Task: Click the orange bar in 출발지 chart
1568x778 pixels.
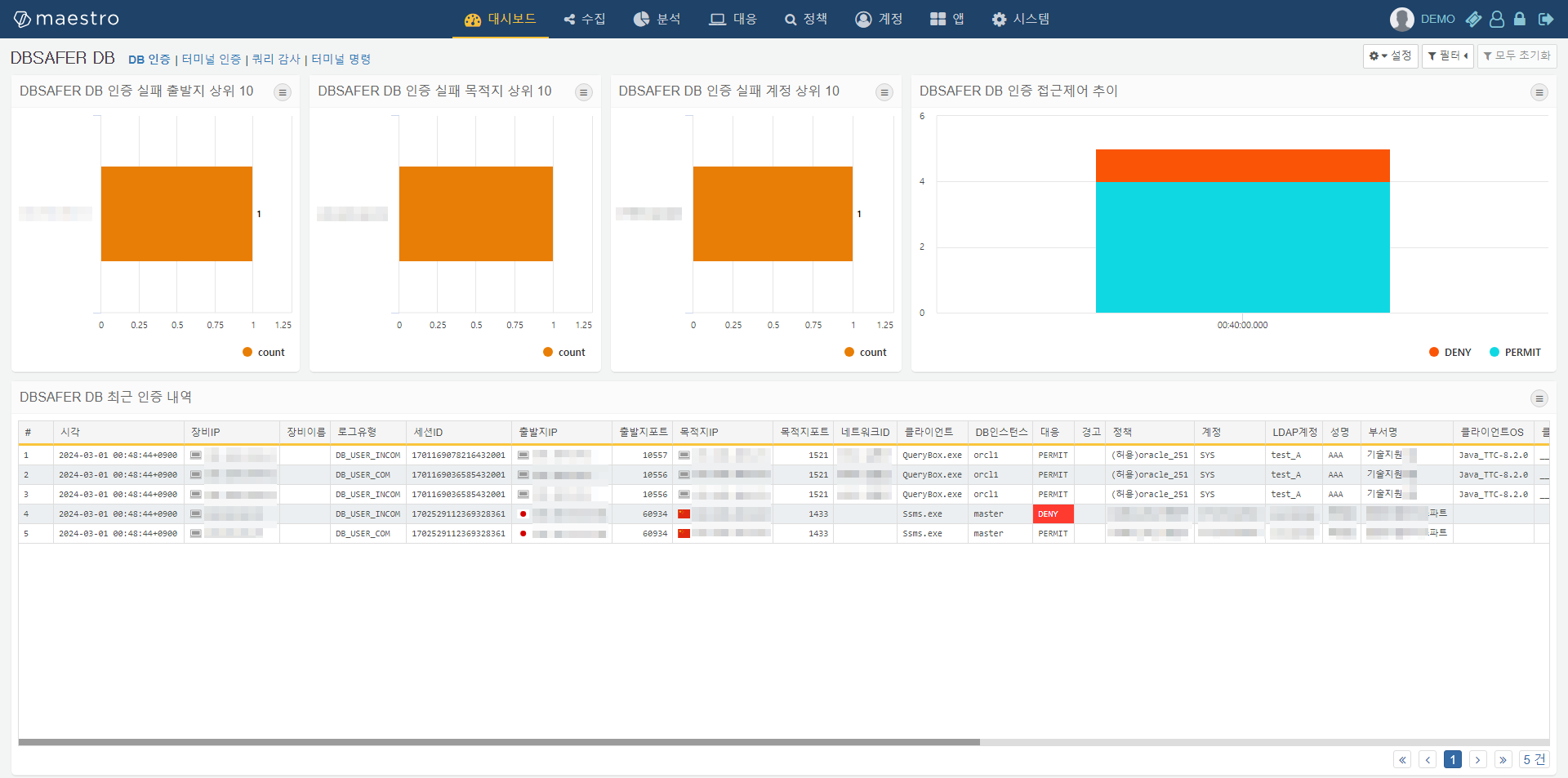Action: [x=176, y=214]
